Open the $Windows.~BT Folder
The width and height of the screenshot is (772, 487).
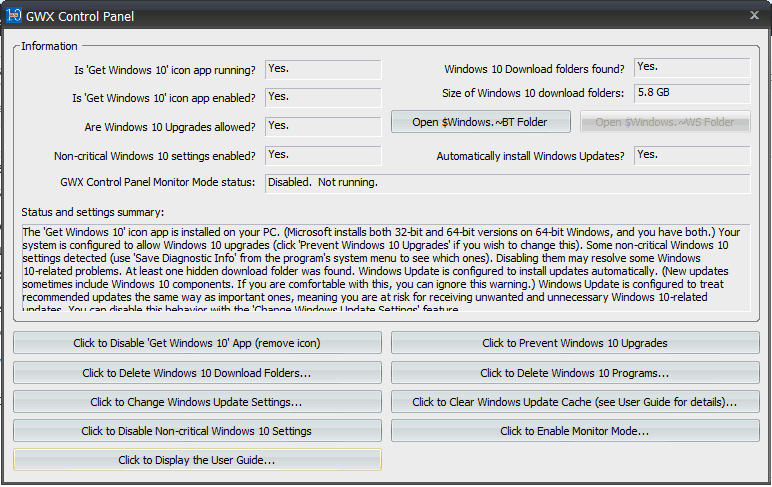pyautogui.click(x=481, y=122)
